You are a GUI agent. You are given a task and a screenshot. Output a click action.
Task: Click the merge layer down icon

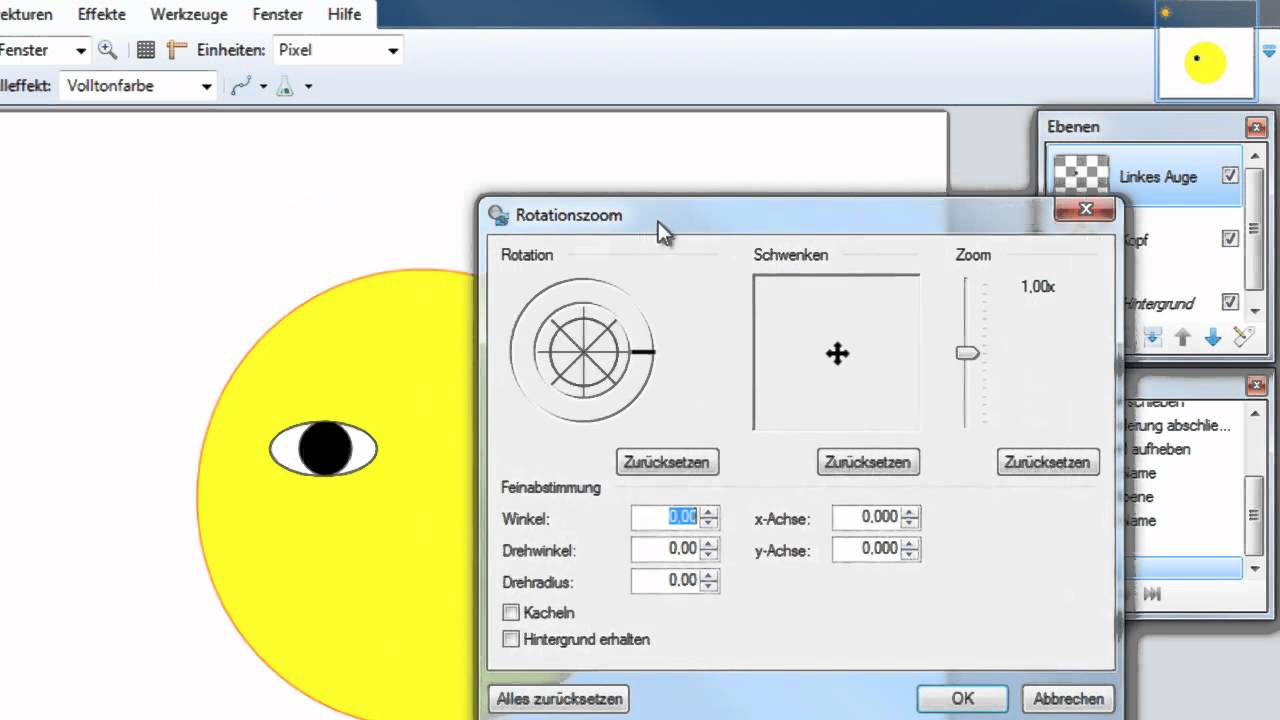click(1152, 337)
